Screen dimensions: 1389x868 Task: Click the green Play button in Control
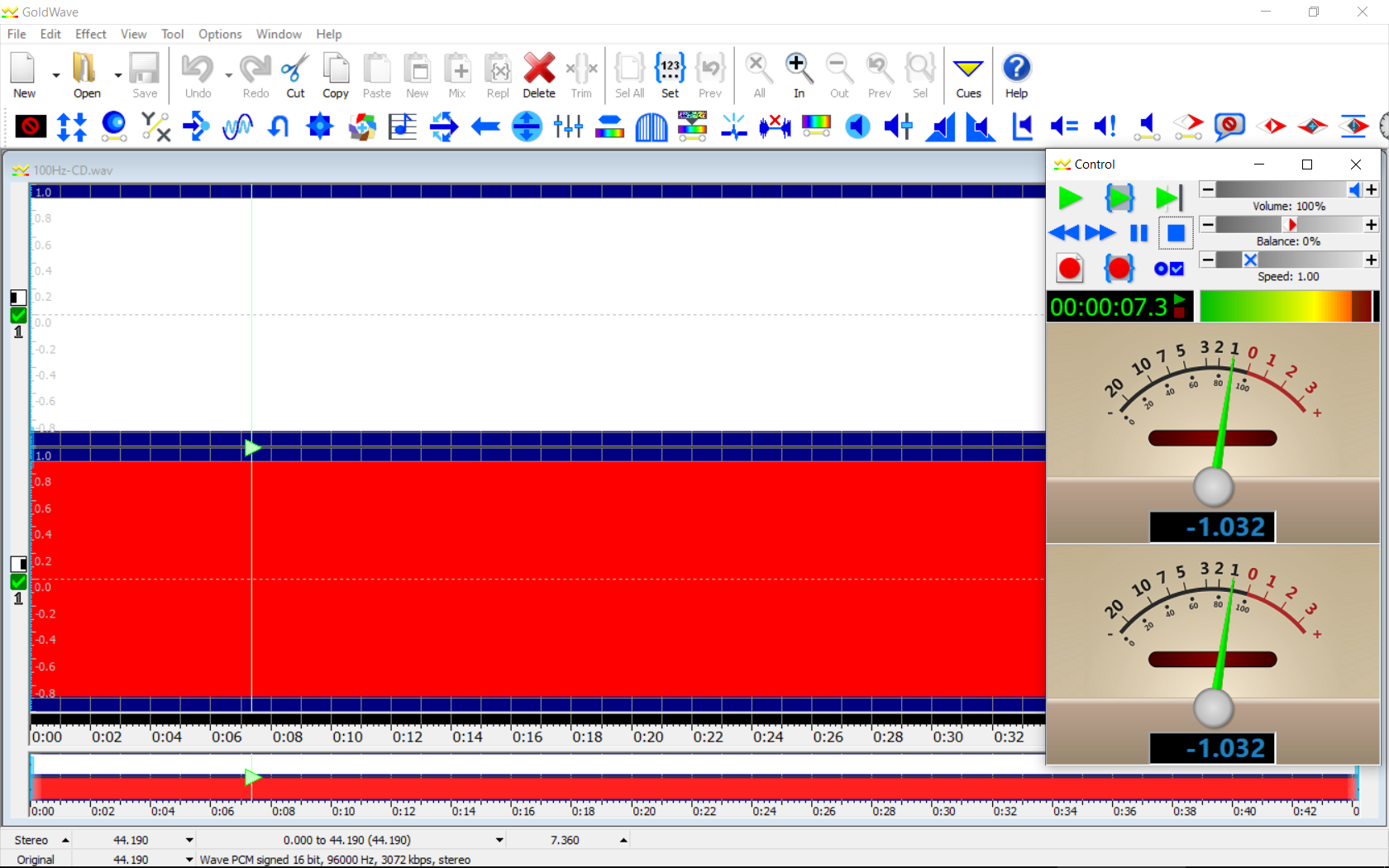pos(1070,198)
